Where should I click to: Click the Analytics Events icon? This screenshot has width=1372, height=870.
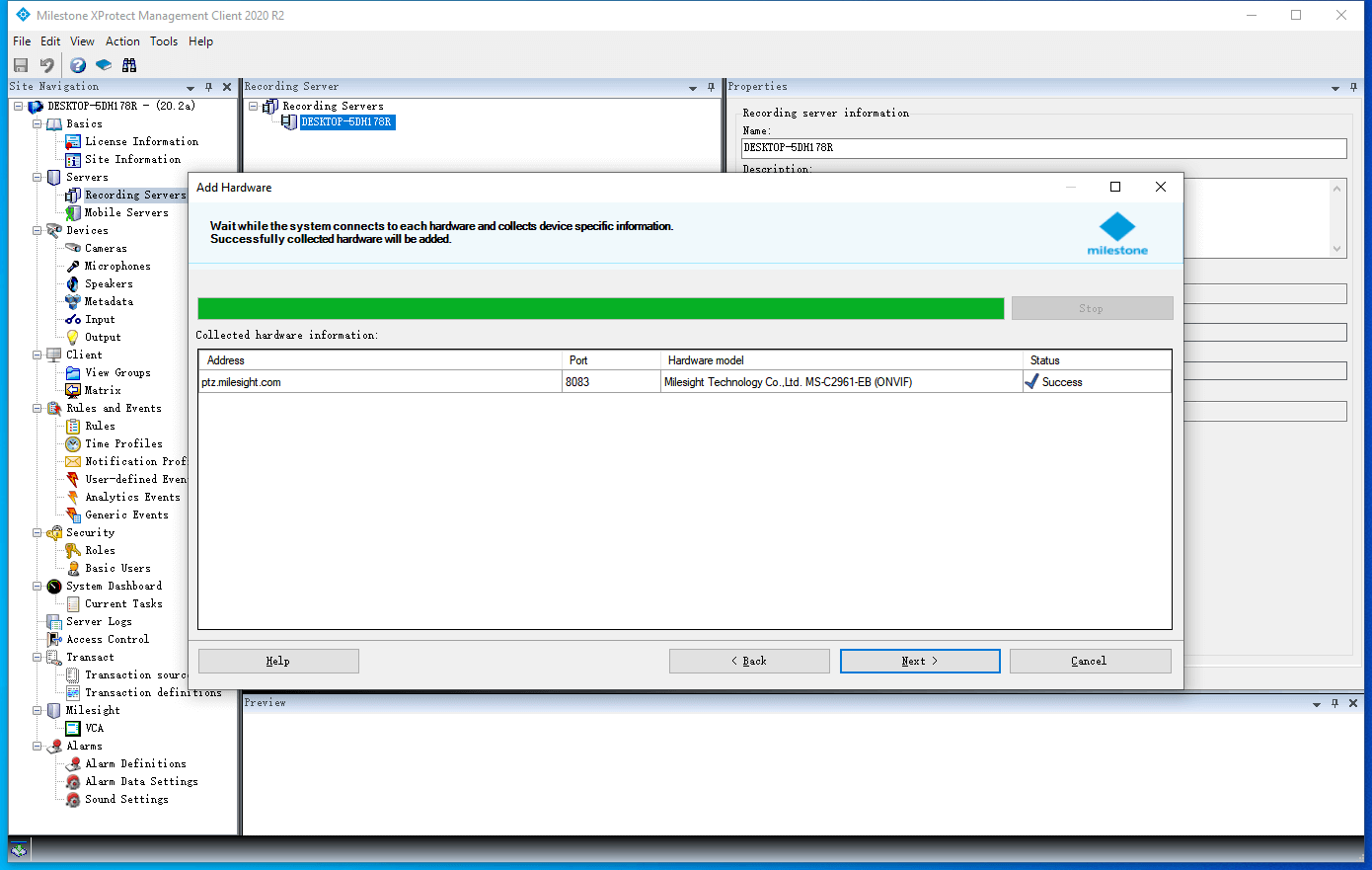73,498
